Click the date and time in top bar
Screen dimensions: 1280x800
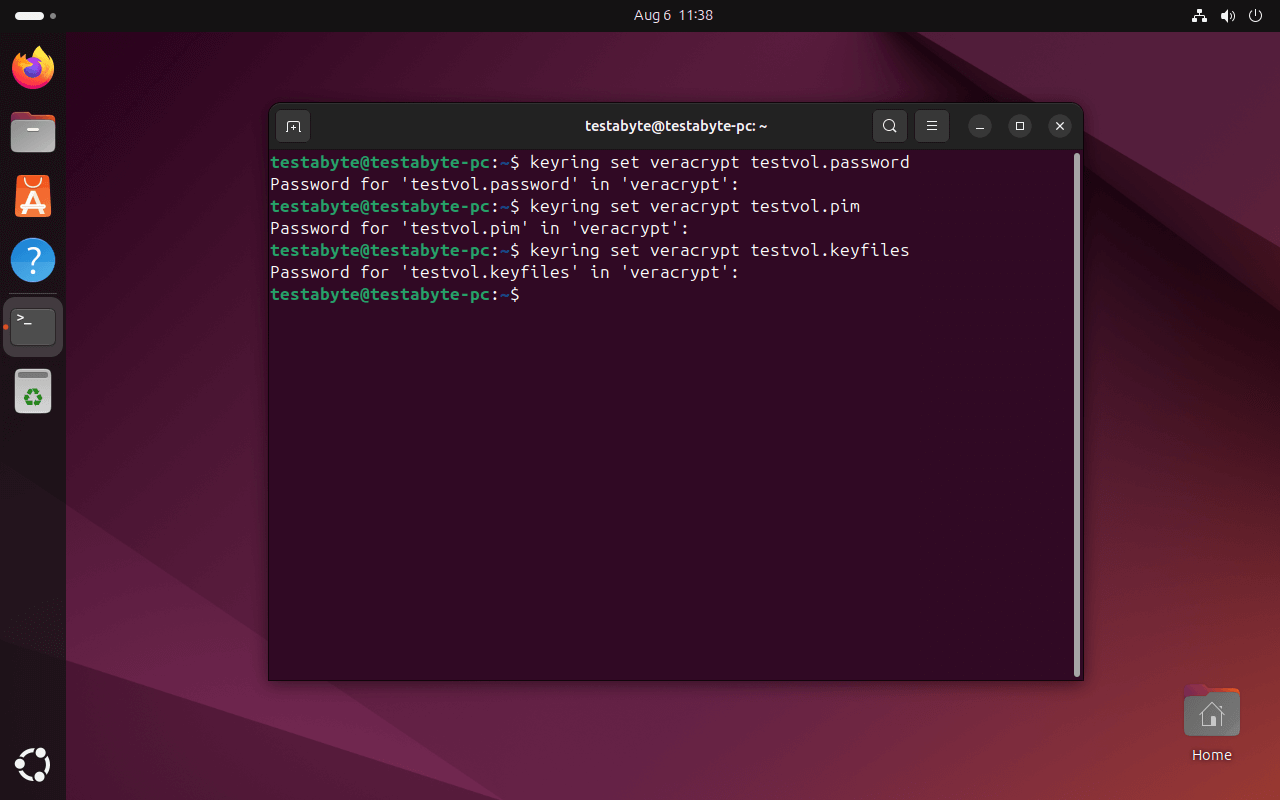tap(673, 15)
